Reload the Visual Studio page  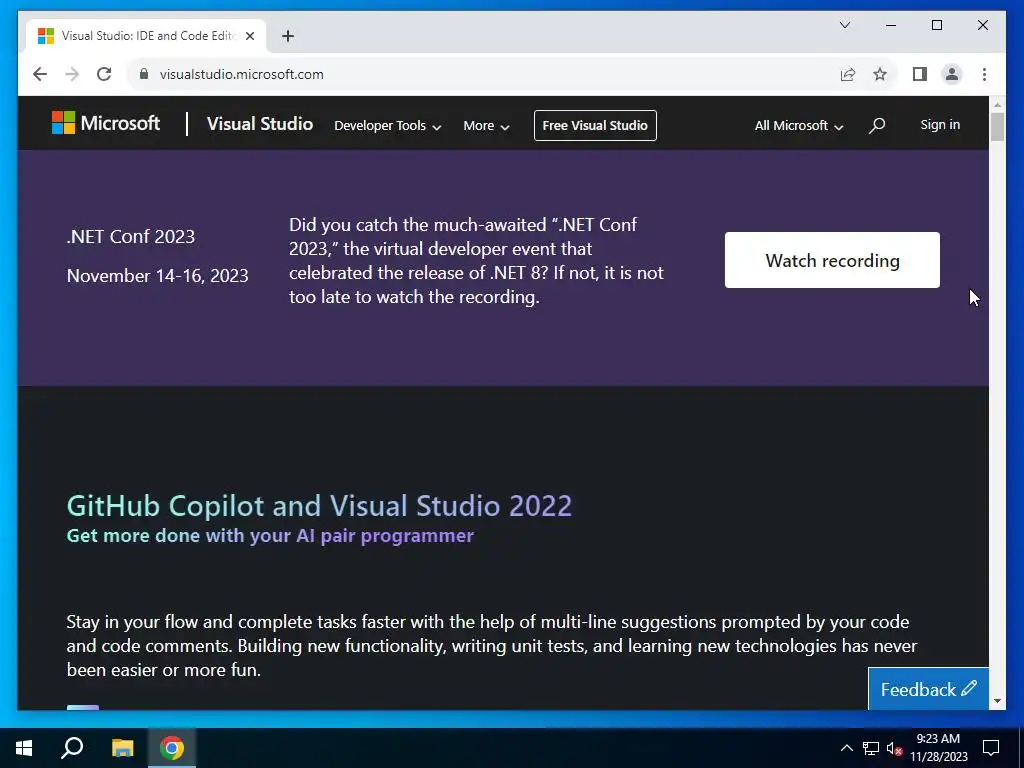pos(104,74)
